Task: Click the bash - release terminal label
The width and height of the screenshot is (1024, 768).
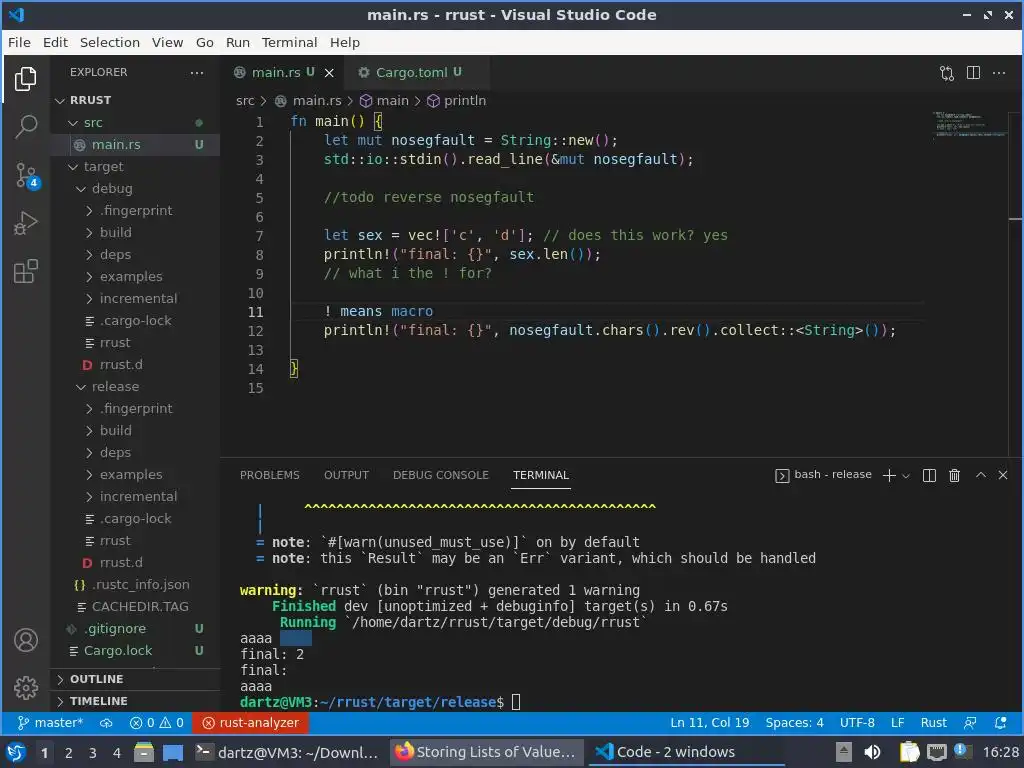Action: coord(824,475)
